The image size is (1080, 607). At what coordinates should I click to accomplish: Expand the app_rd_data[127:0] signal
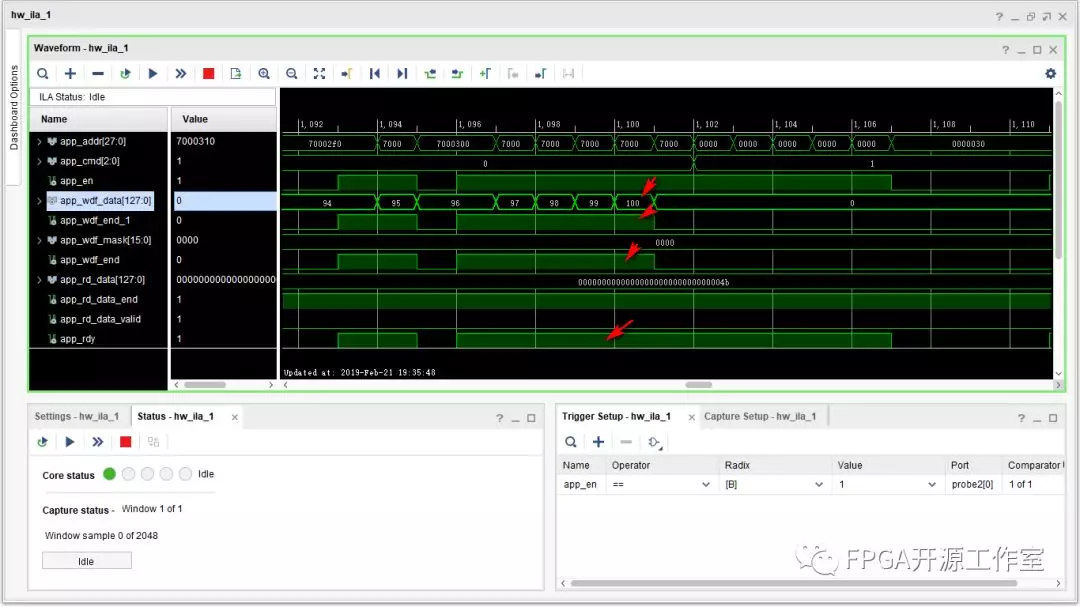tap(39, 280)
